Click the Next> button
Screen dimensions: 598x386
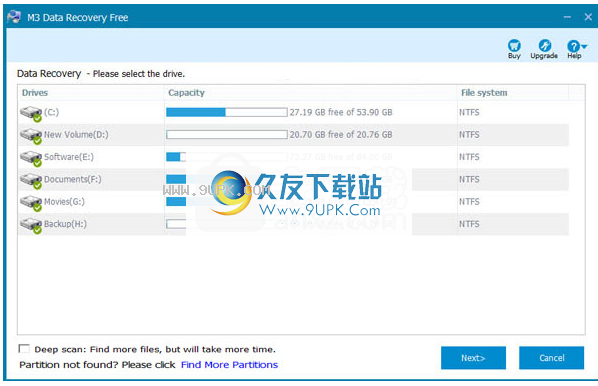473,358
